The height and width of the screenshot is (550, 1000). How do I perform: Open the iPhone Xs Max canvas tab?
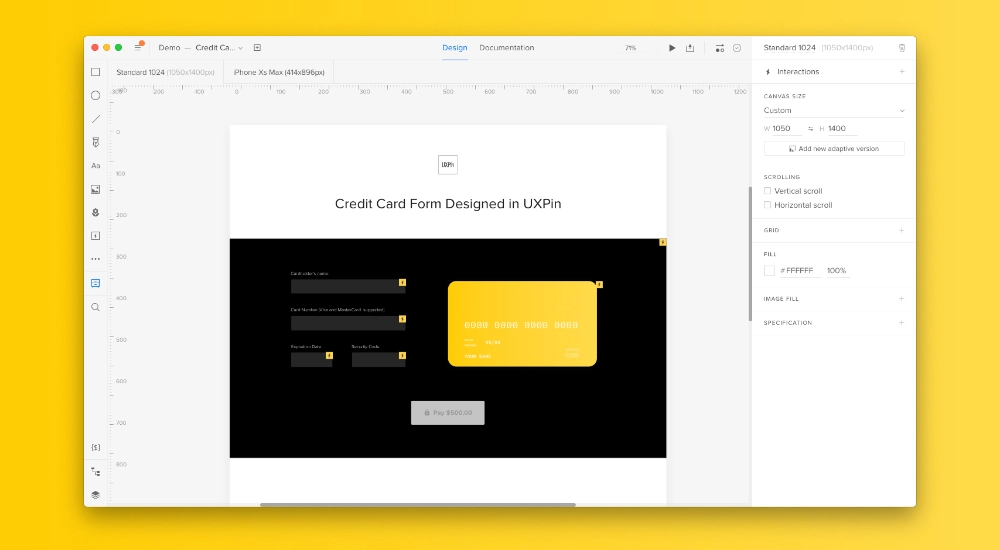[279, 72]
